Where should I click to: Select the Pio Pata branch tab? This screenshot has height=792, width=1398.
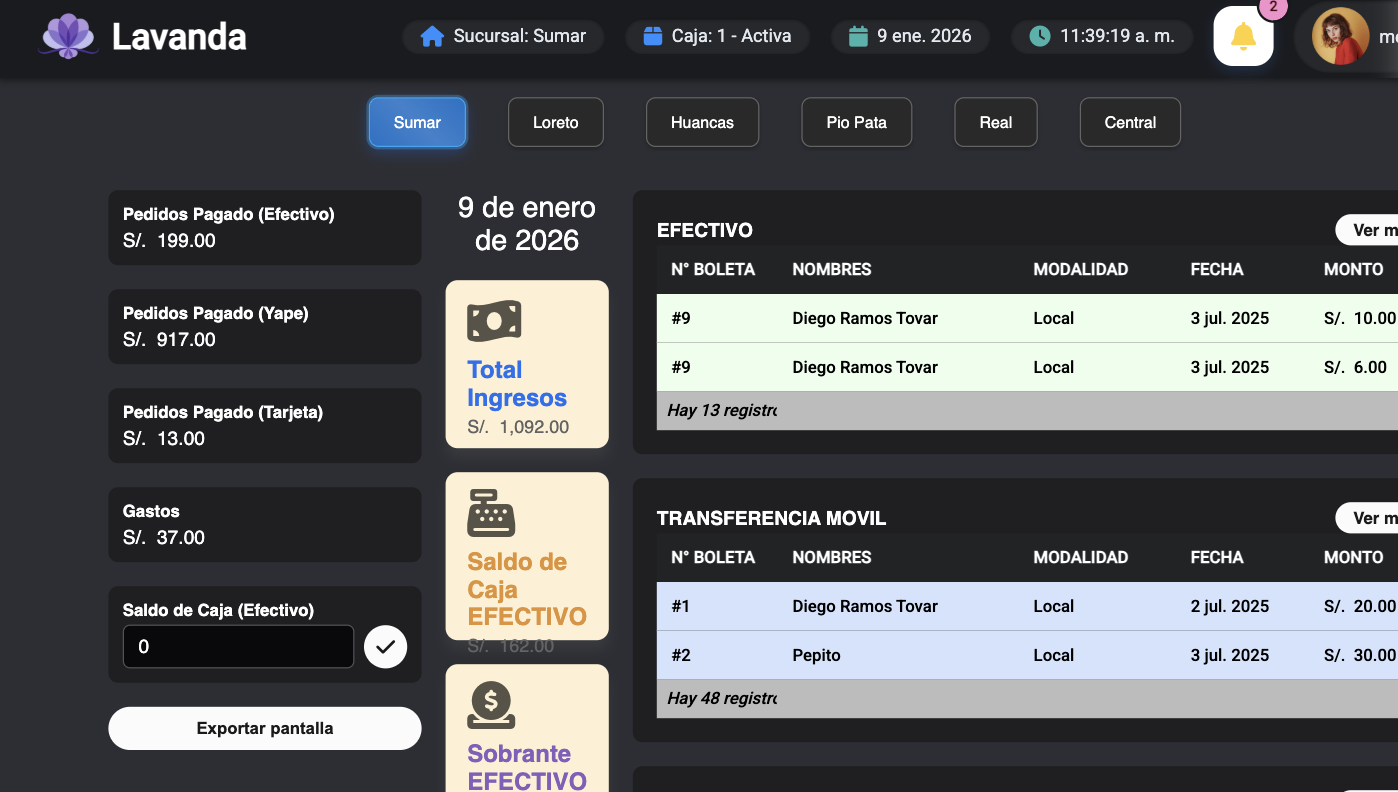(x=856, y=123)
